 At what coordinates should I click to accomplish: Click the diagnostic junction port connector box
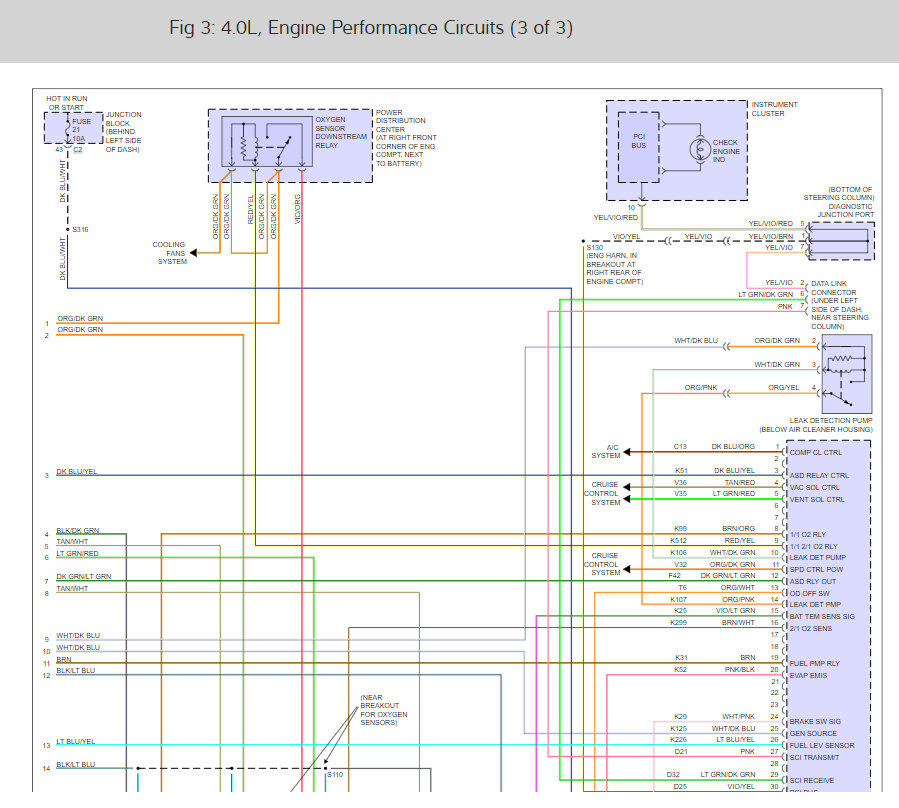841,241
